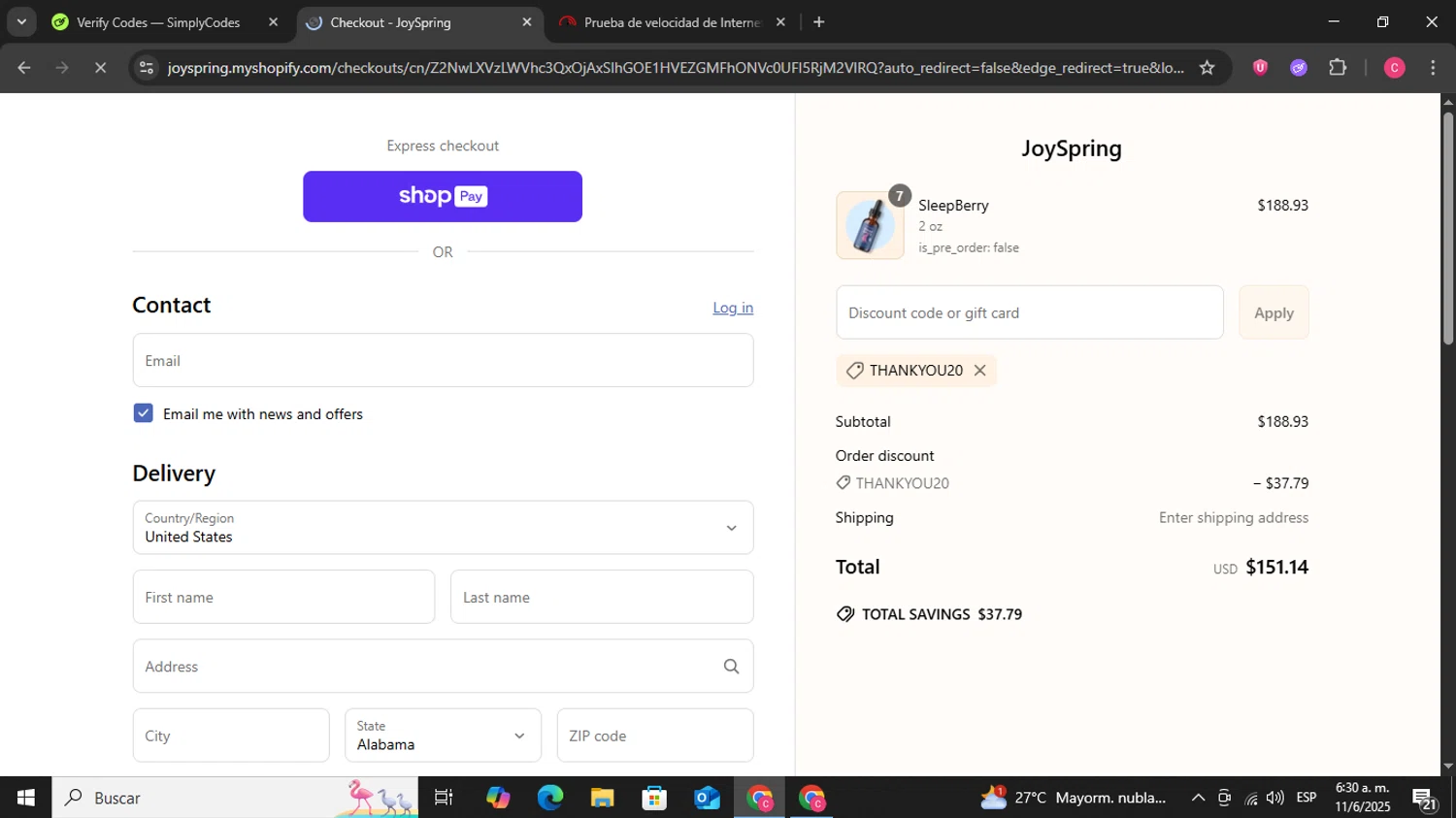Select the Checkout - JoySpring tab
This screenshot has width=1456, height=818.
419,22
